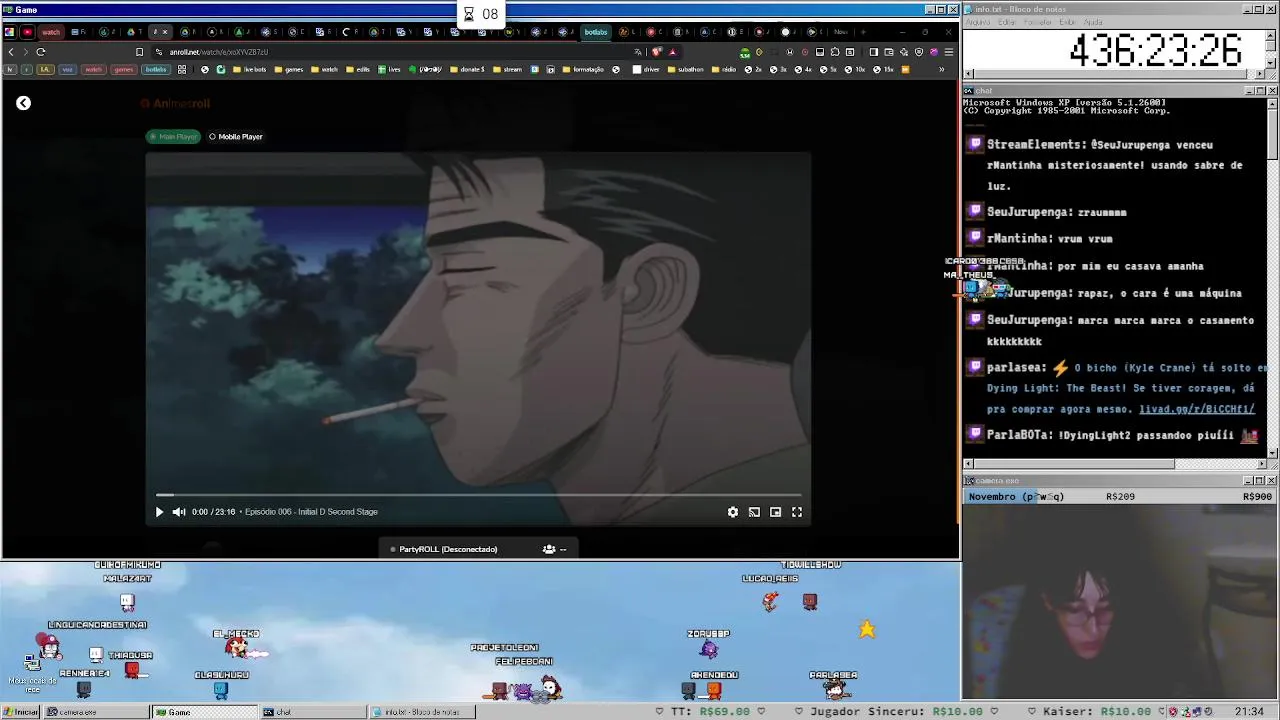Screen dimensions: 1280x720
Task: Open the video player settings gear
Action: (733, 512)
